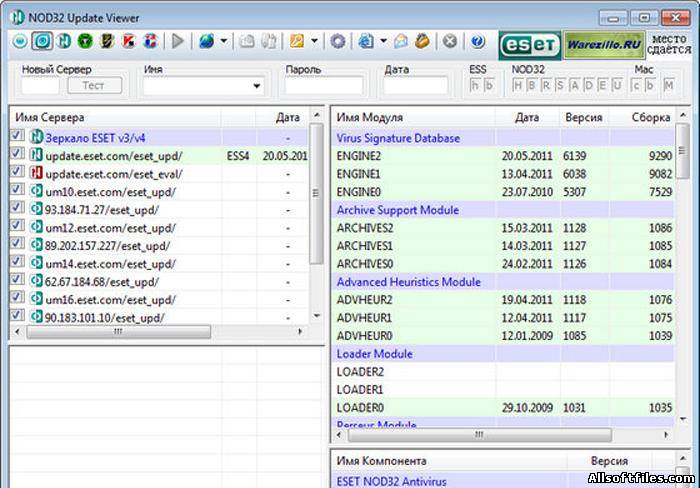
Task: Expand the dropdown arrow beside the key icon
Action: click(314, 41)
